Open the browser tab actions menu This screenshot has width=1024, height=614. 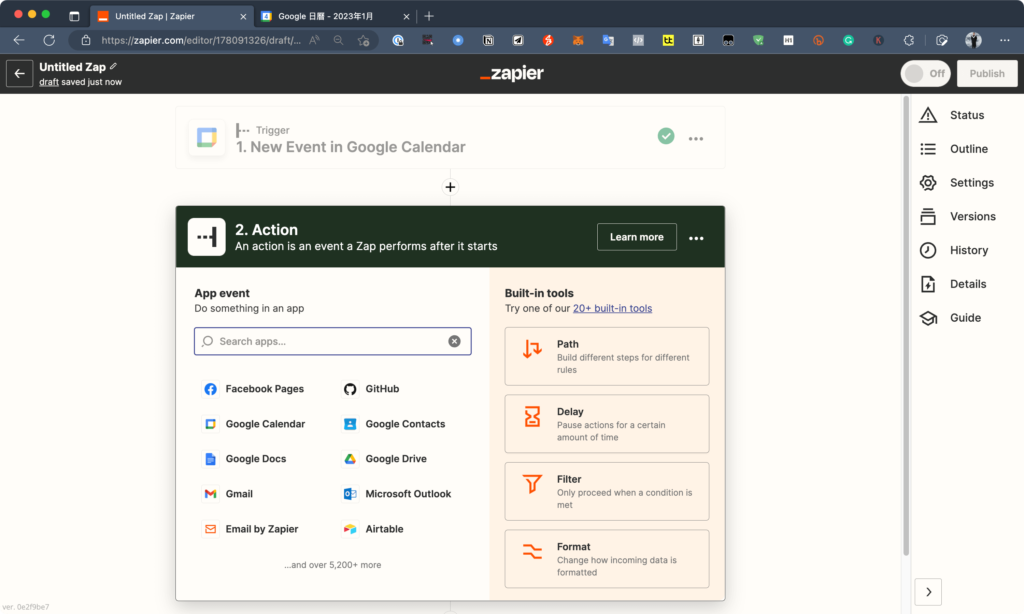pos(74,16)
